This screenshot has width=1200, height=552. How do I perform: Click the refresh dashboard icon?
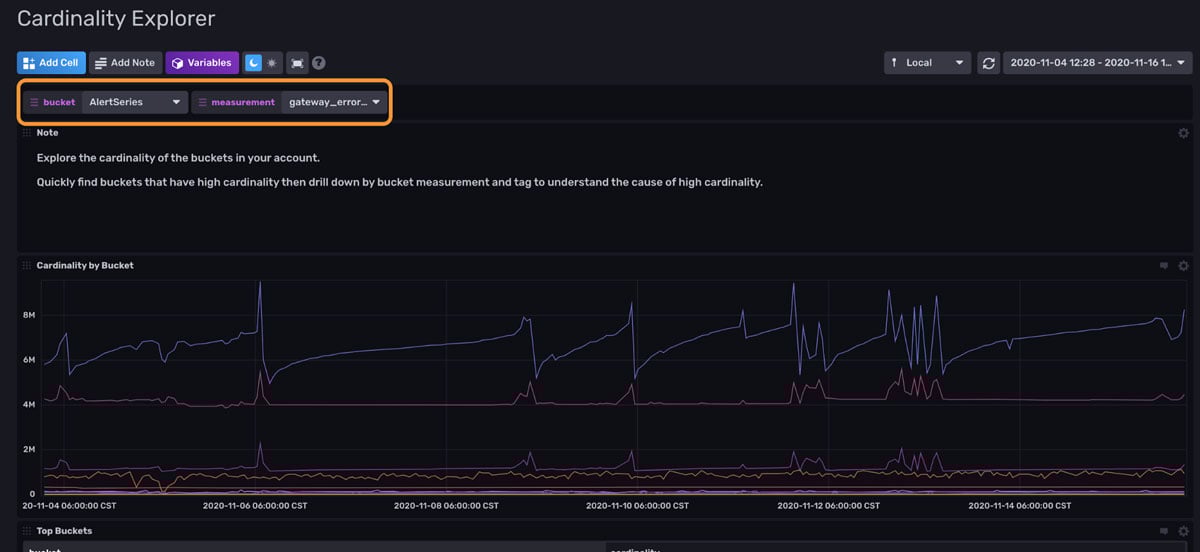tap(988, 63)
